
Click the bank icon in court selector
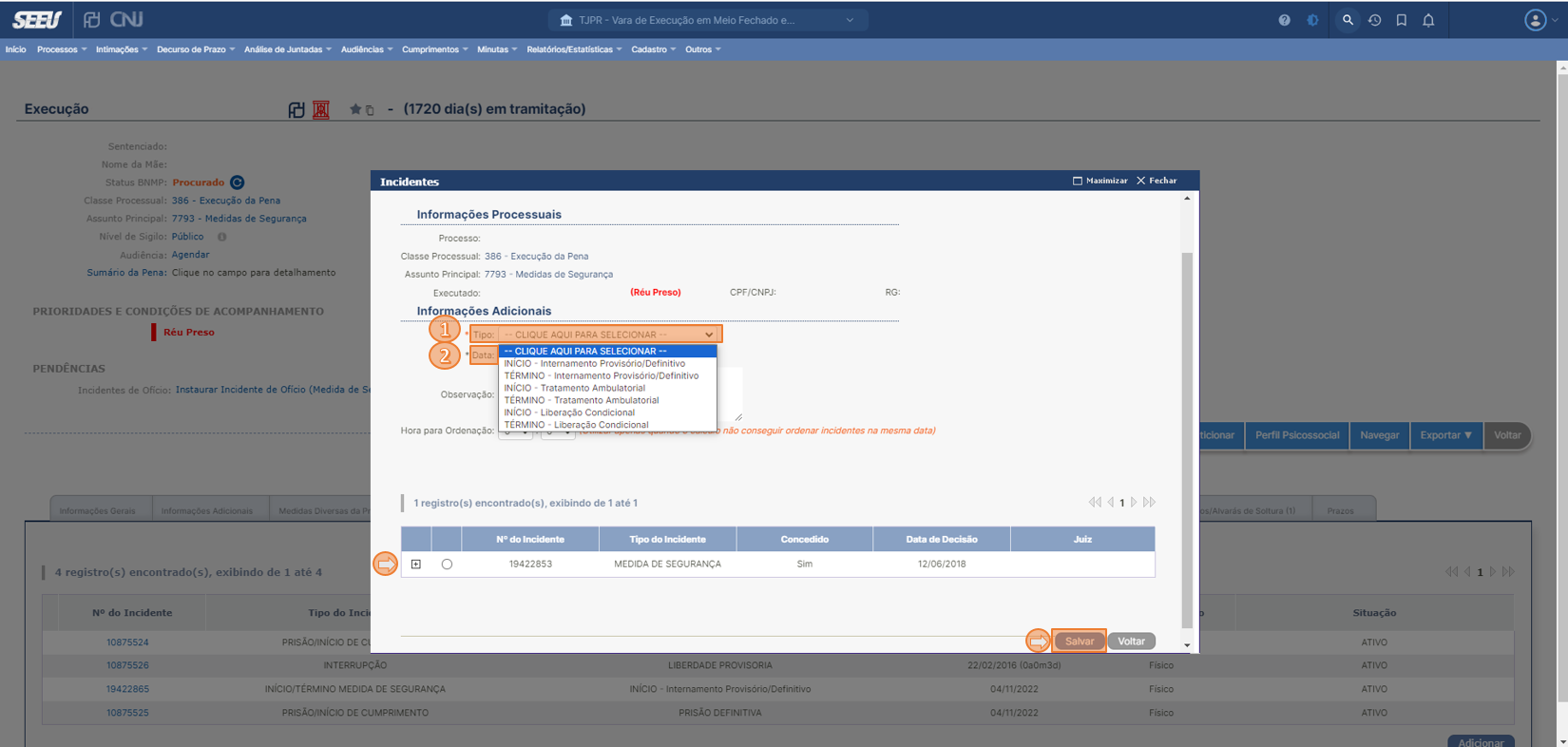click(x=566, y=20)
